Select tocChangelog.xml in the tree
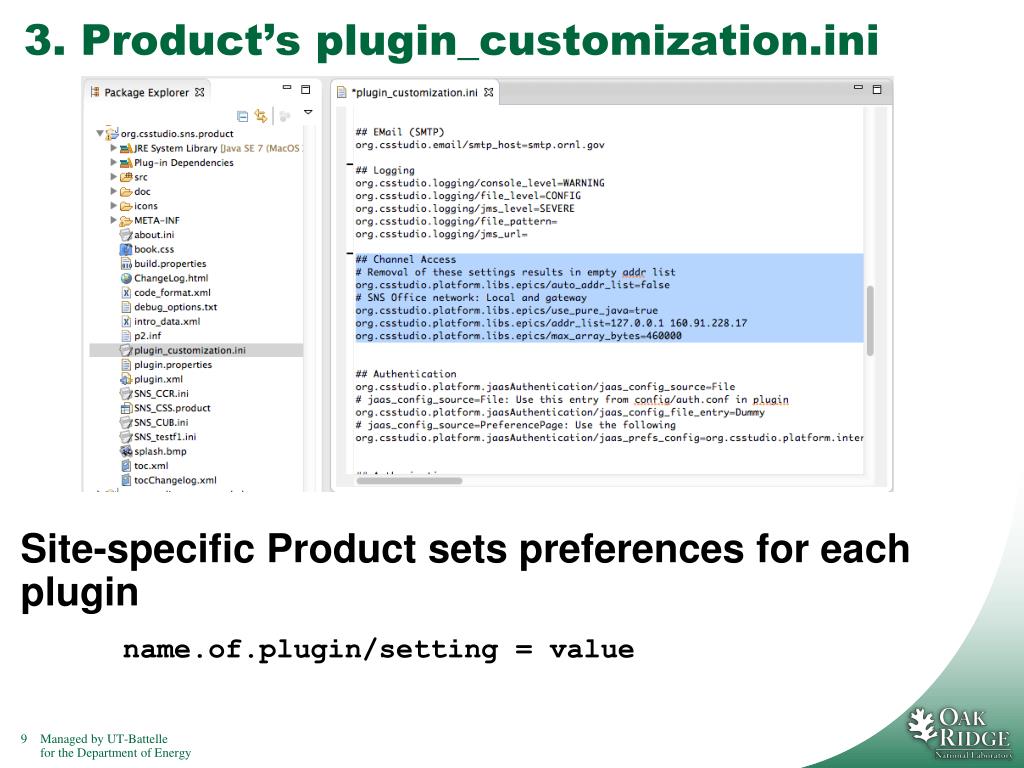Viewport: 1024px width, 768px height. (175, 480)
